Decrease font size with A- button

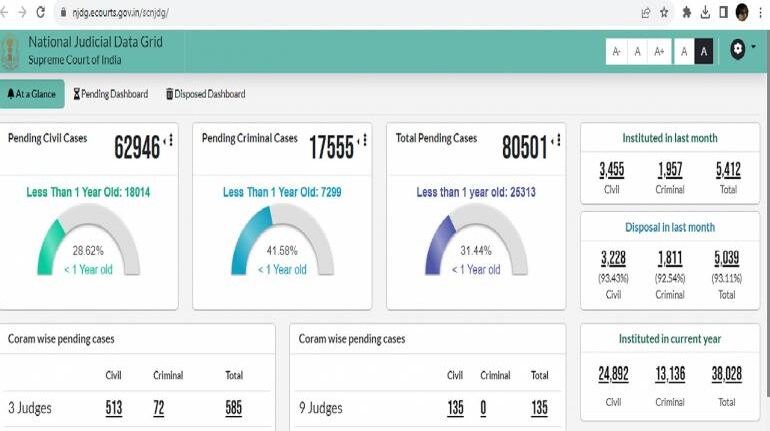point(617,52)
